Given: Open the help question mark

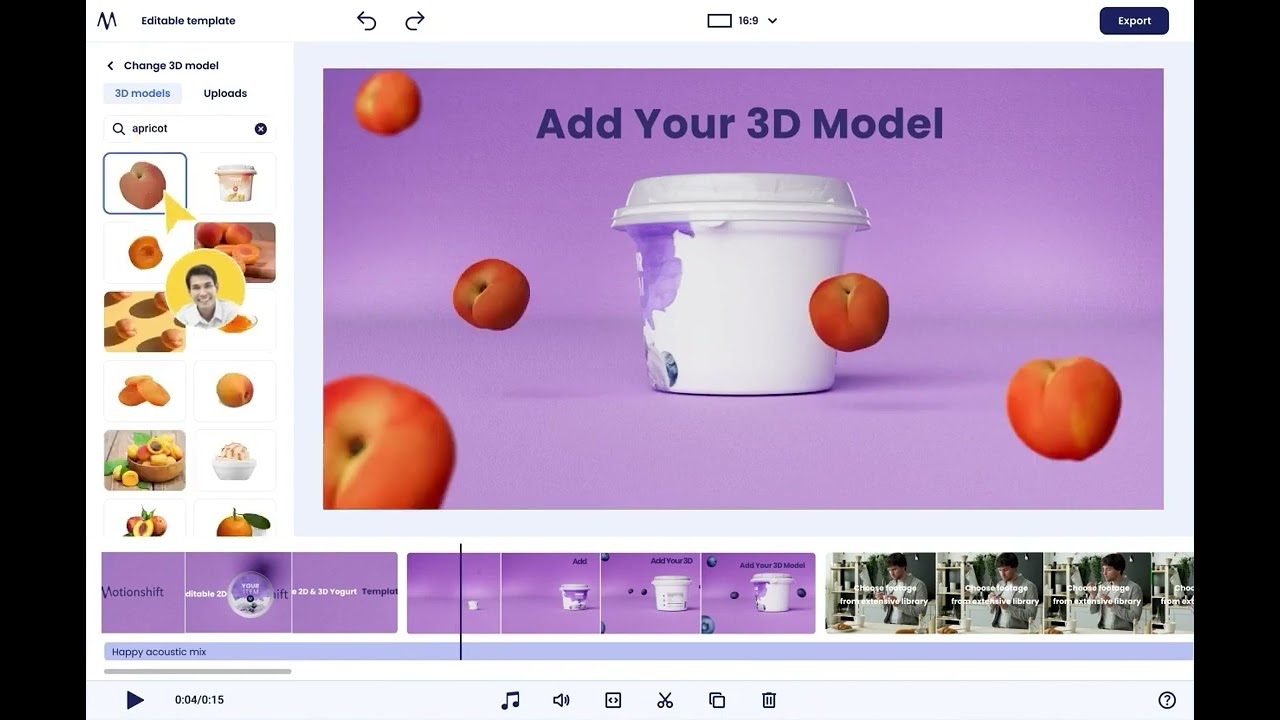Looking at the screenshot, I should click(x=1167, y=700).
